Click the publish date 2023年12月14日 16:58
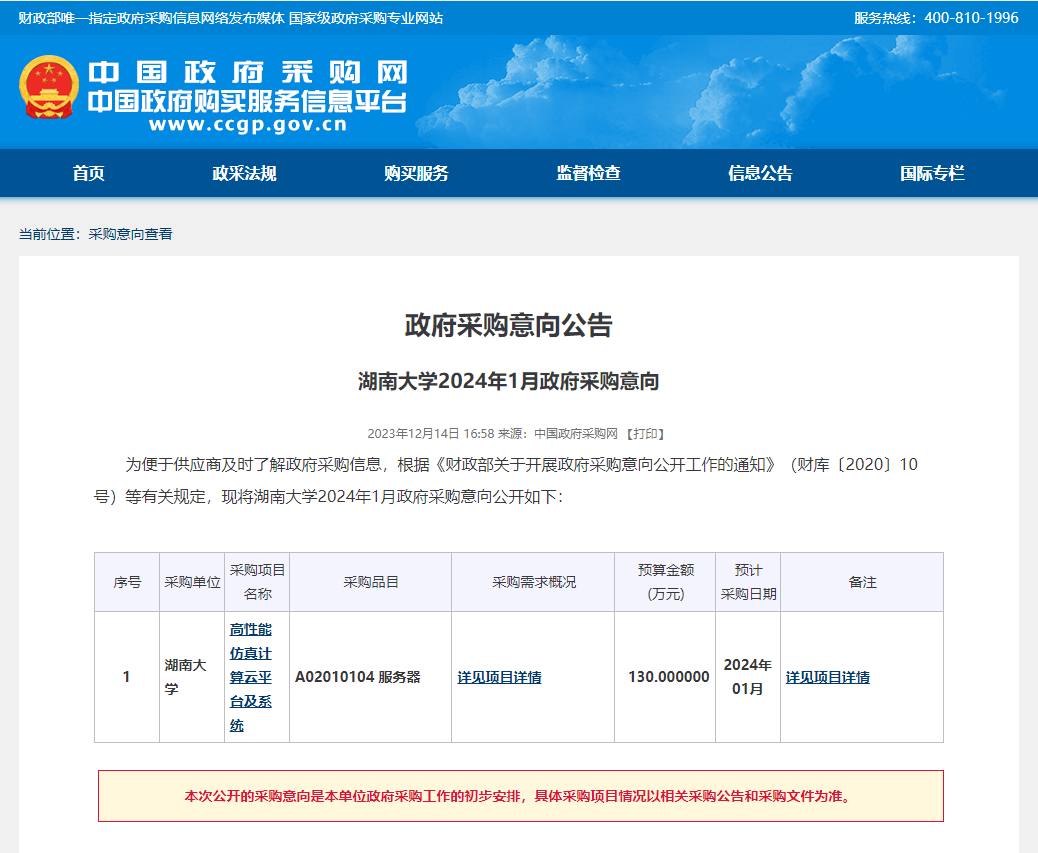Screen dimensions: 1038x853 [431, 434]
